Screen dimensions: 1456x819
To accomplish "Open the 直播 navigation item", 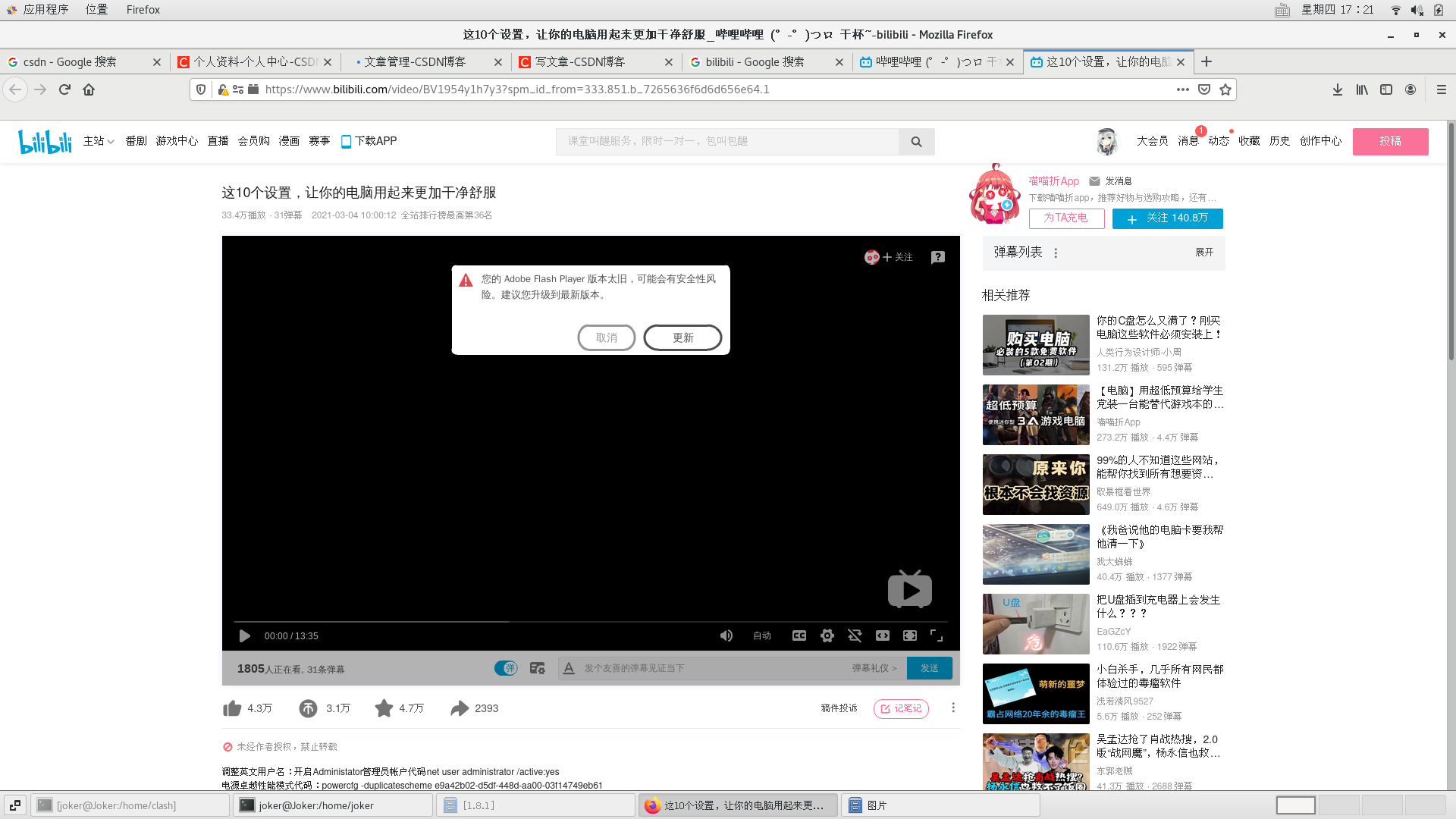I will pos(218,141).
